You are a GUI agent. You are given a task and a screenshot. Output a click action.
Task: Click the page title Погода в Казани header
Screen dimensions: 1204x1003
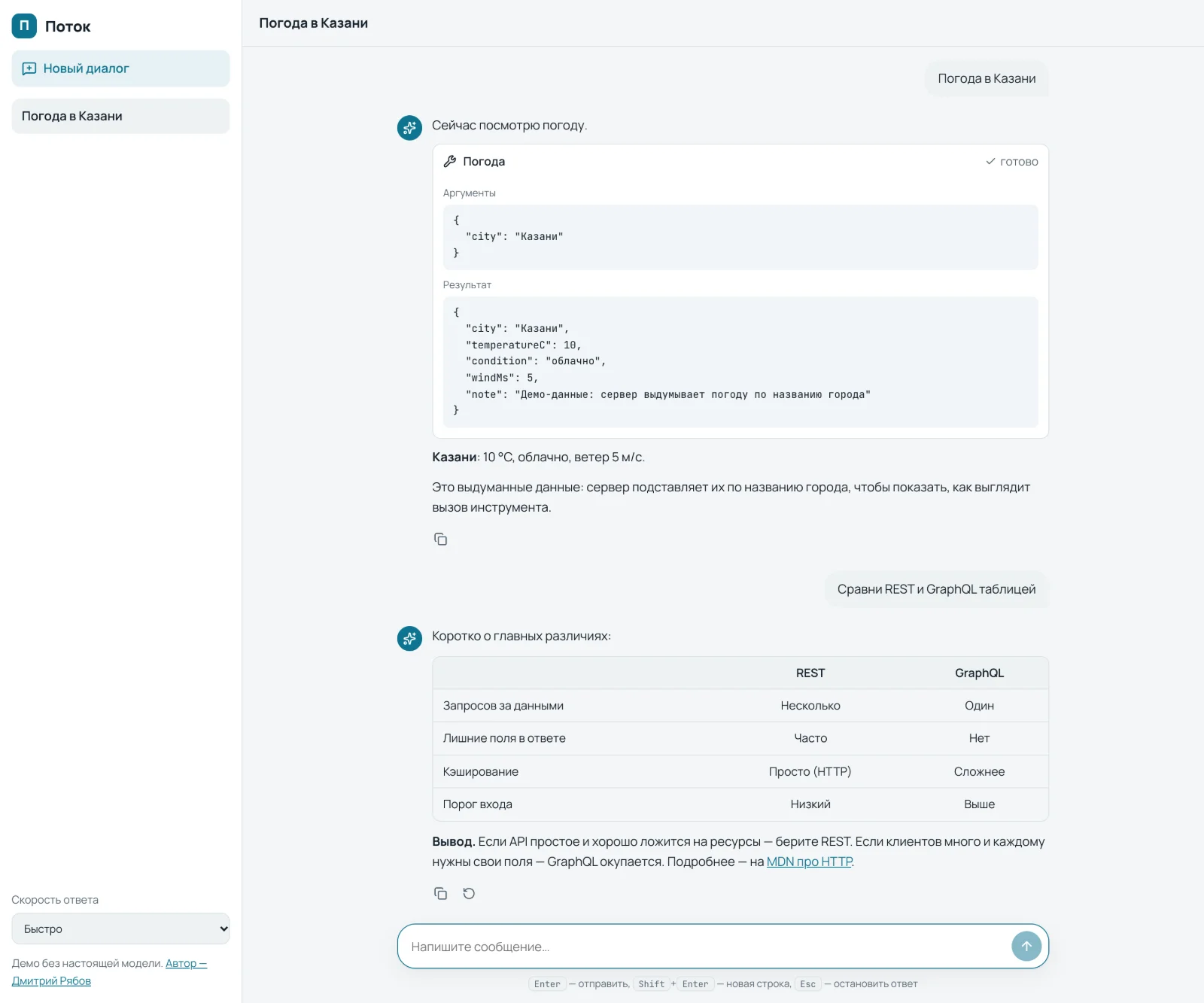click(313, 23)
